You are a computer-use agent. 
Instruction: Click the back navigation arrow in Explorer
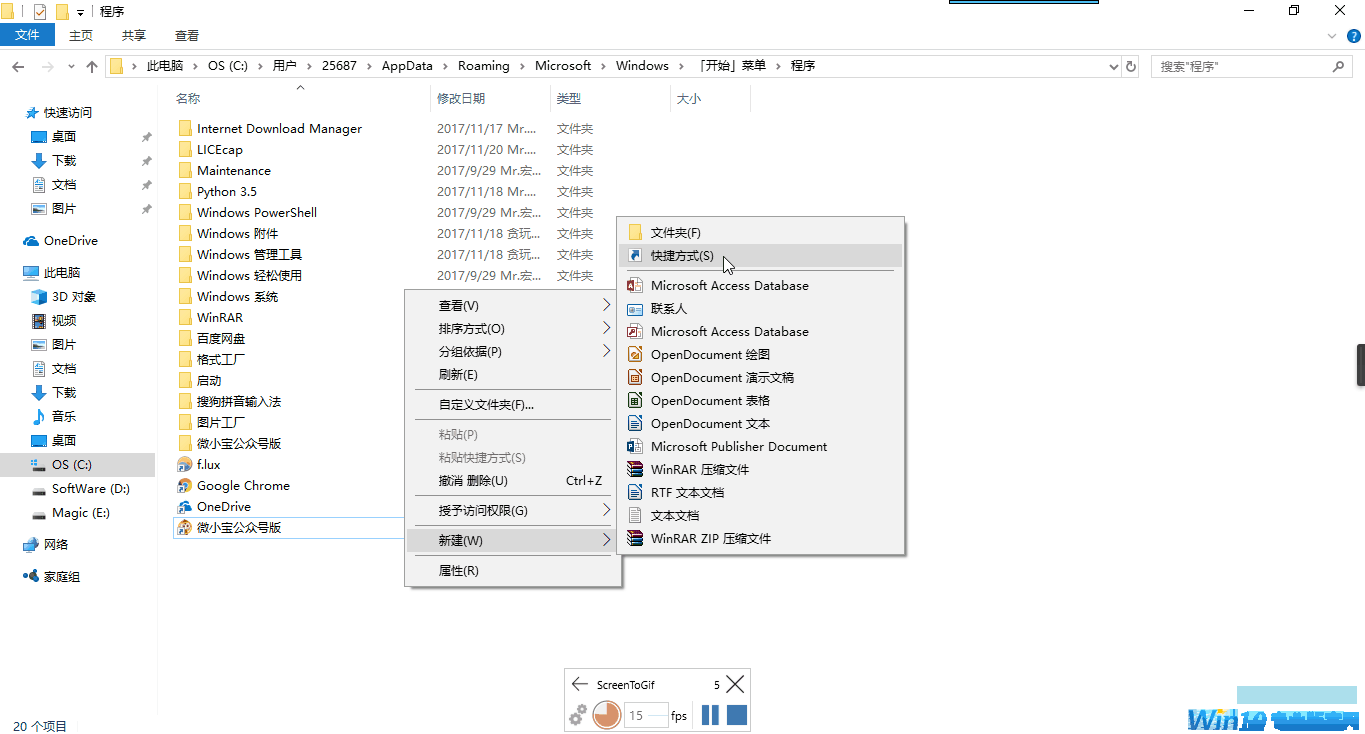click(x=18, y=67)
